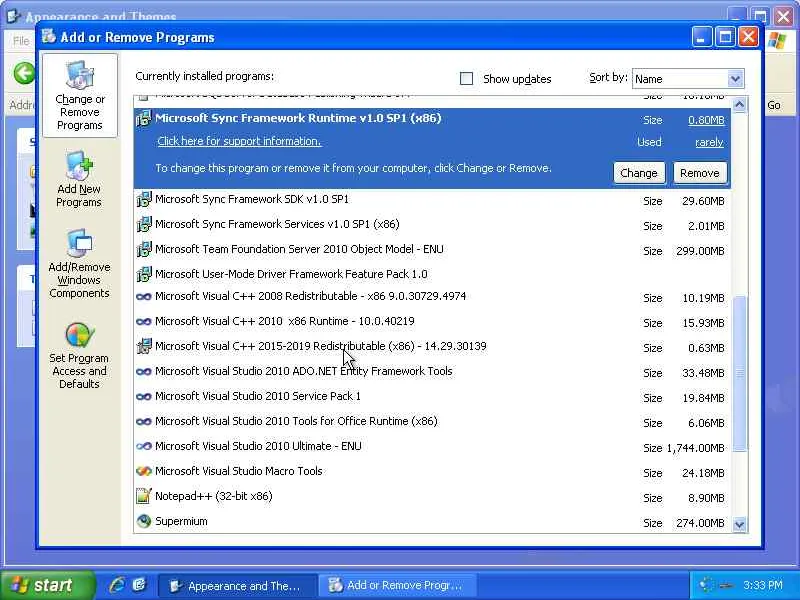Click the Microsoft Sync Framework Runtime icon
The width and height of the screenshot is (800, 600).
pos(144,118)
